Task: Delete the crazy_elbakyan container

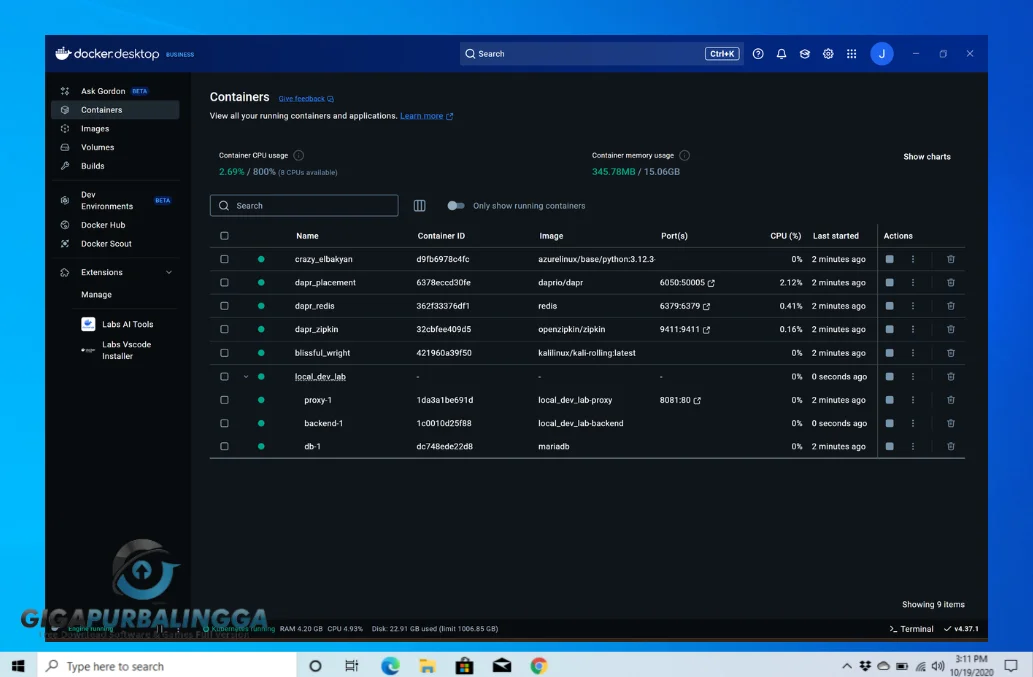Action: click(x=951, y=259)
